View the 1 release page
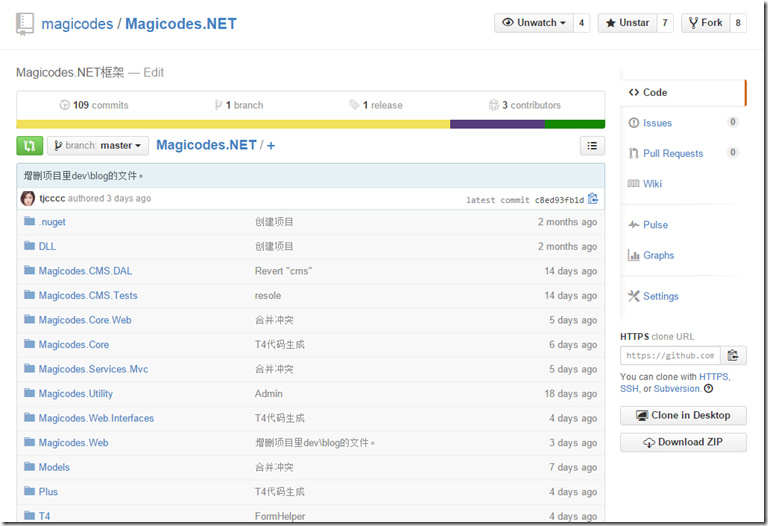This screenshot has width=768, height=526. (x=376, y=105)
